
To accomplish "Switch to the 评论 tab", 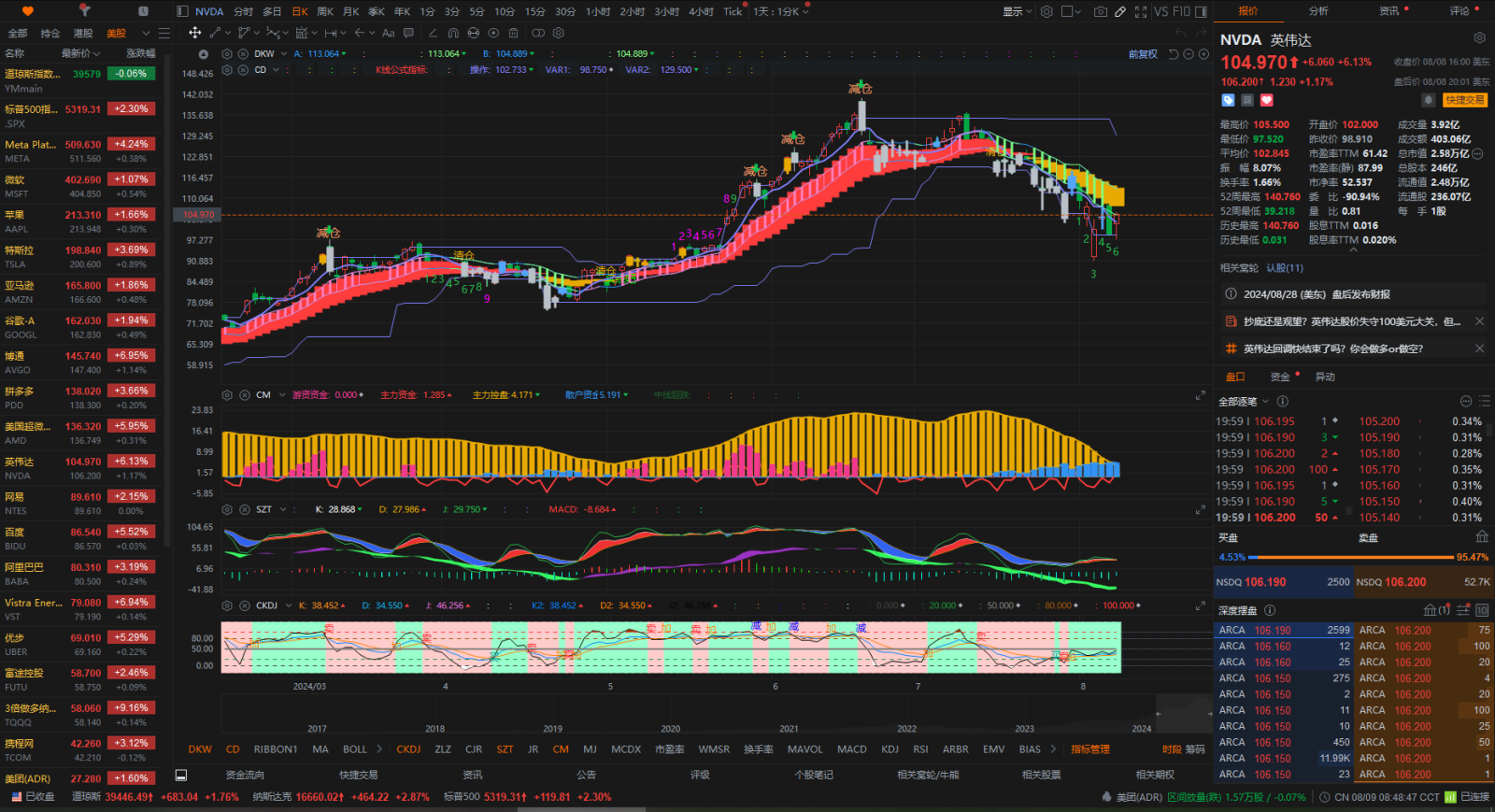I will (x=1459, y=11).
